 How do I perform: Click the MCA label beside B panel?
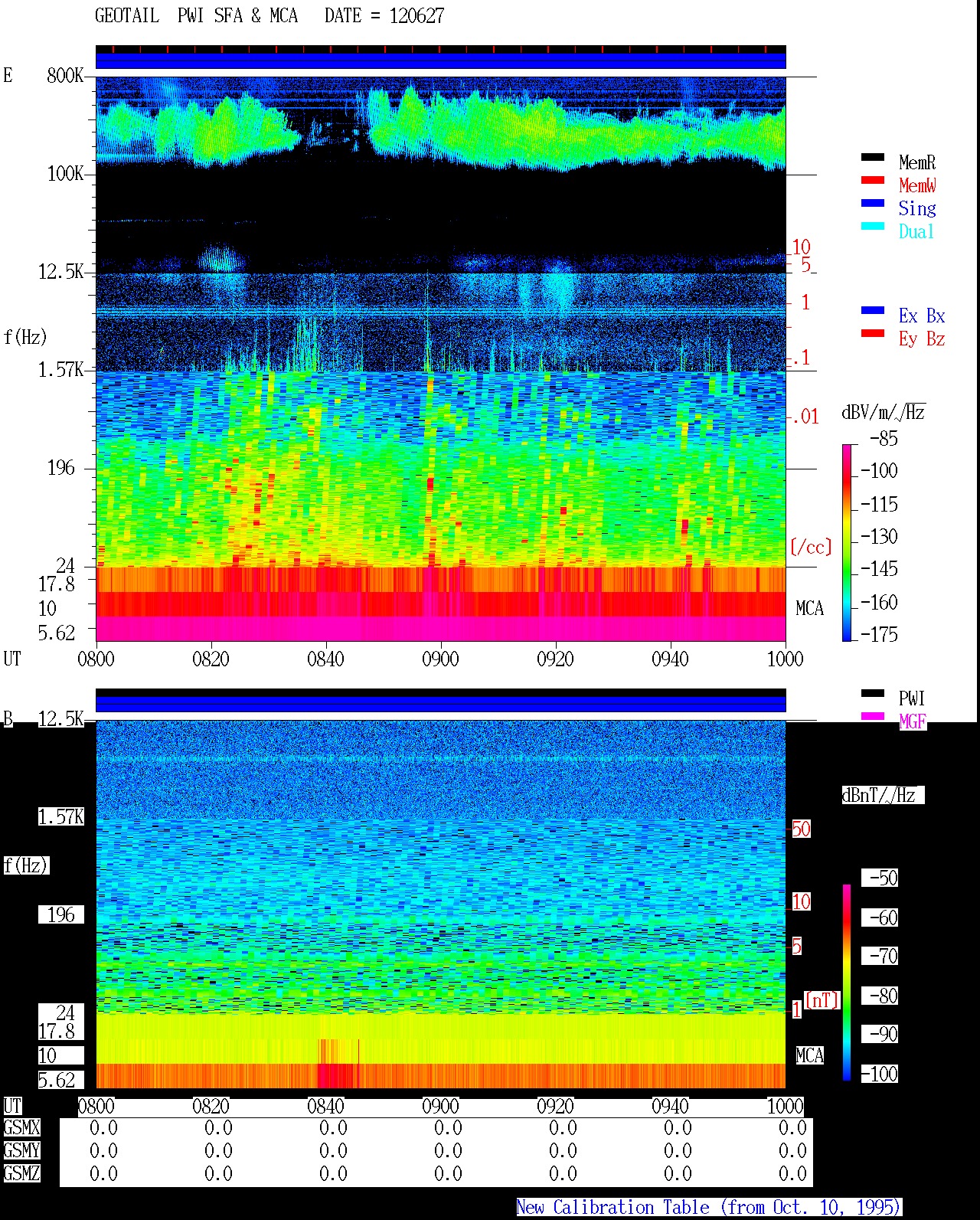click(810, 1056)
